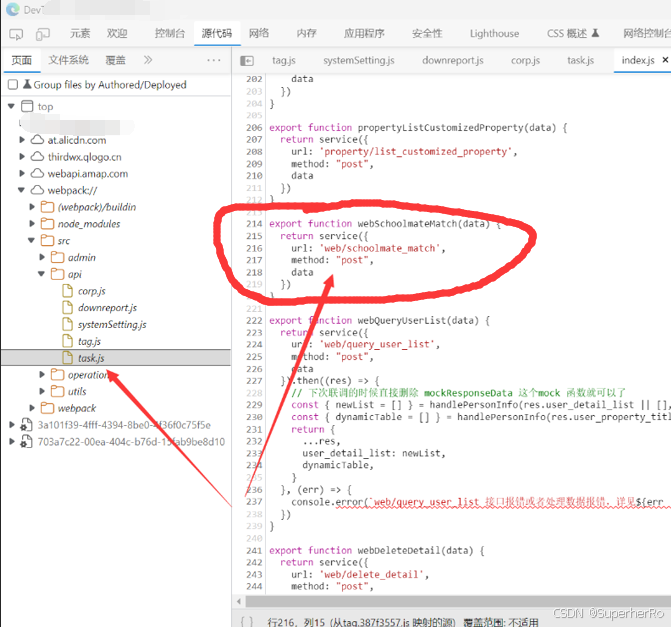
Task: Hide the navigator sidebar panel icon
Action: point(247,61)
